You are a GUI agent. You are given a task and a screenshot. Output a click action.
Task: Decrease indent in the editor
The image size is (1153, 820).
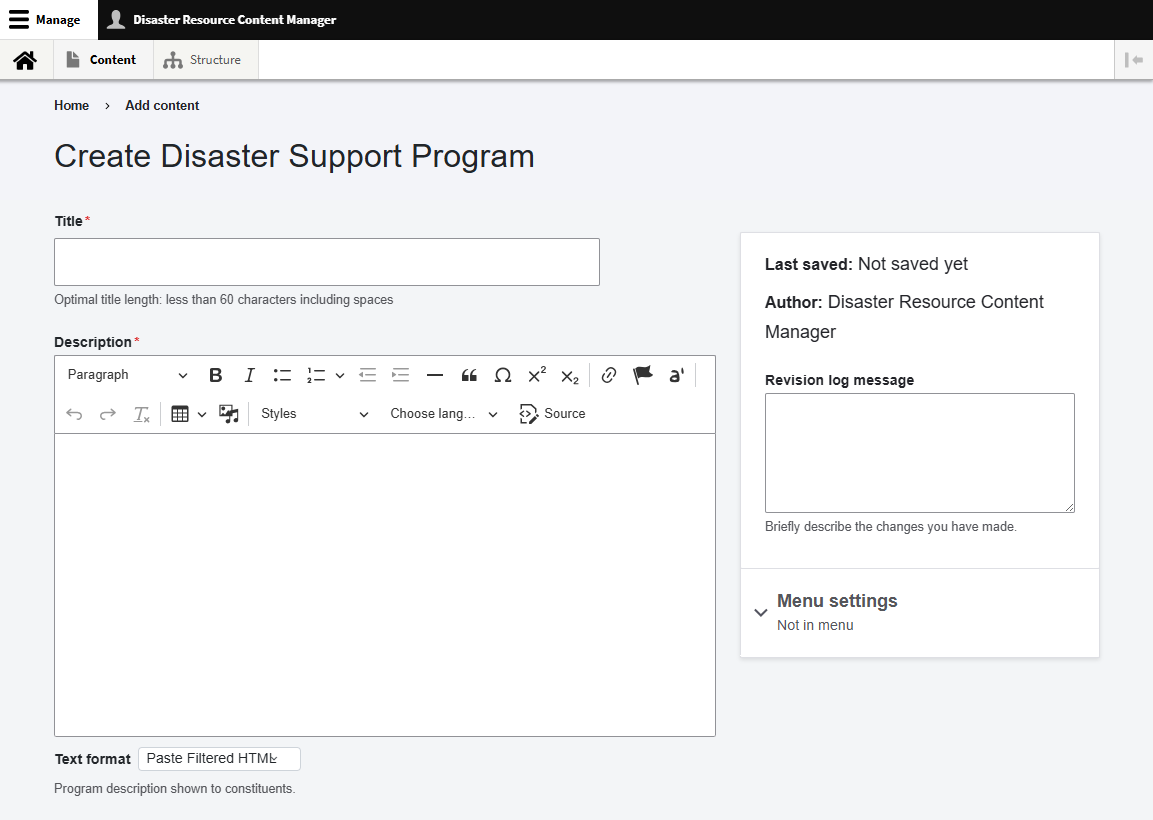point(367,375)
